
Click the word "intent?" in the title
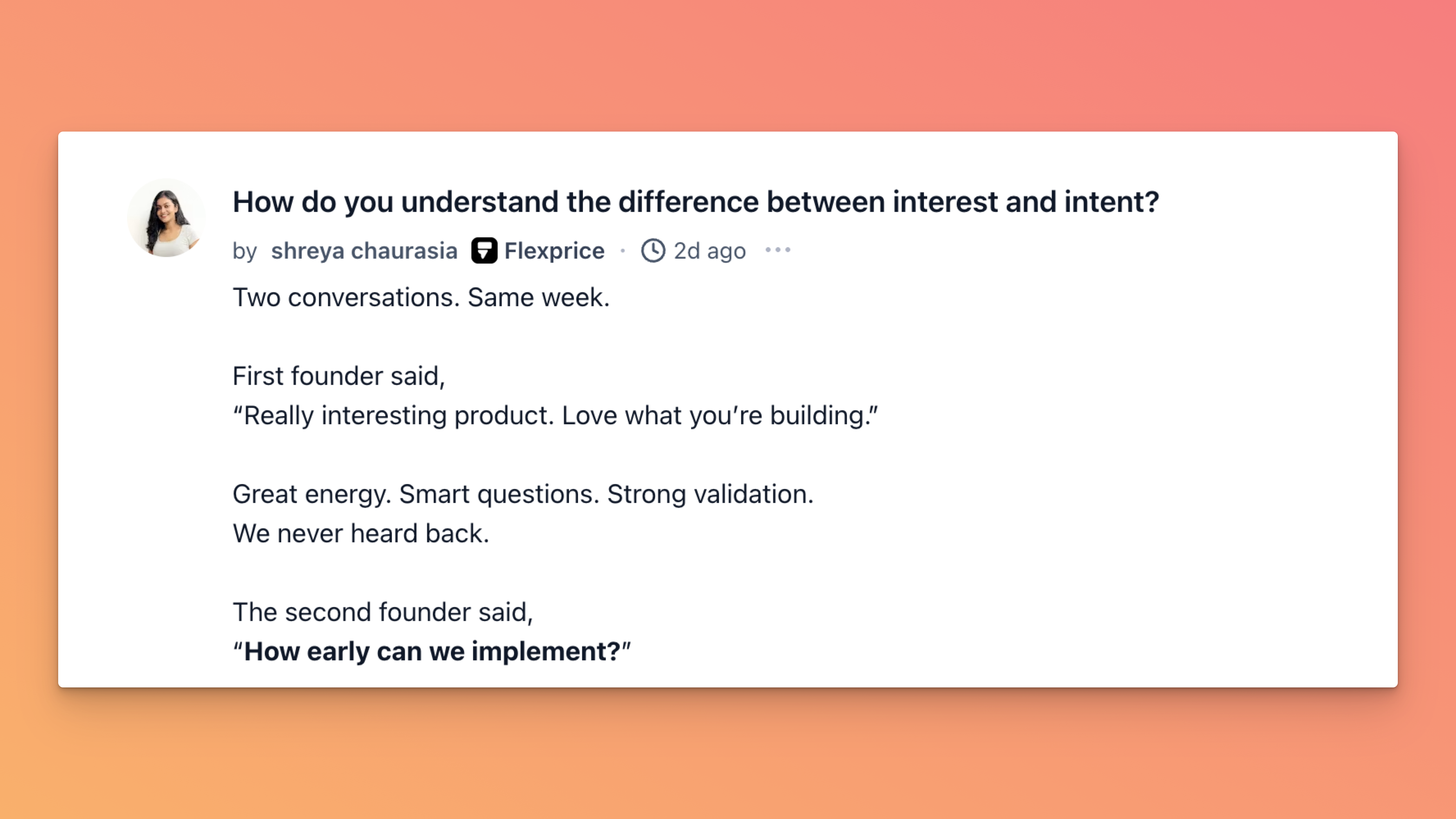coord(1112,202)
